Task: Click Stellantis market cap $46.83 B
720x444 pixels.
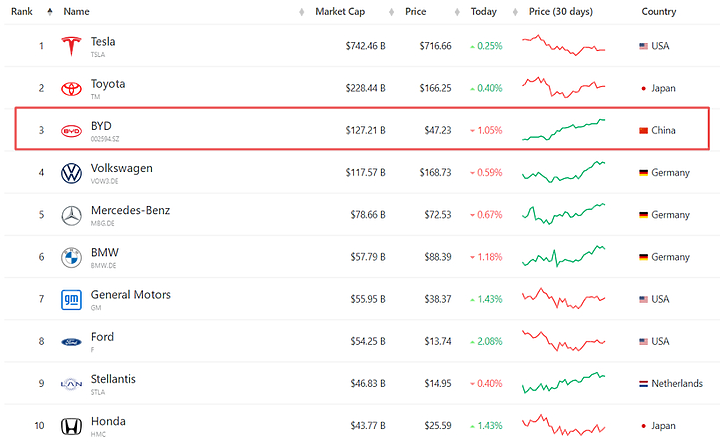Action: pyautogui.click(x=368, y=383)
